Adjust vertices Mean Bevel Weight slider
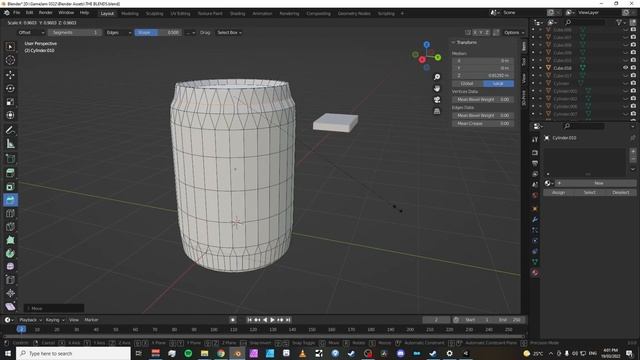Screen dimensions: 640x360 pyautogui.click(x=483, y=100)
